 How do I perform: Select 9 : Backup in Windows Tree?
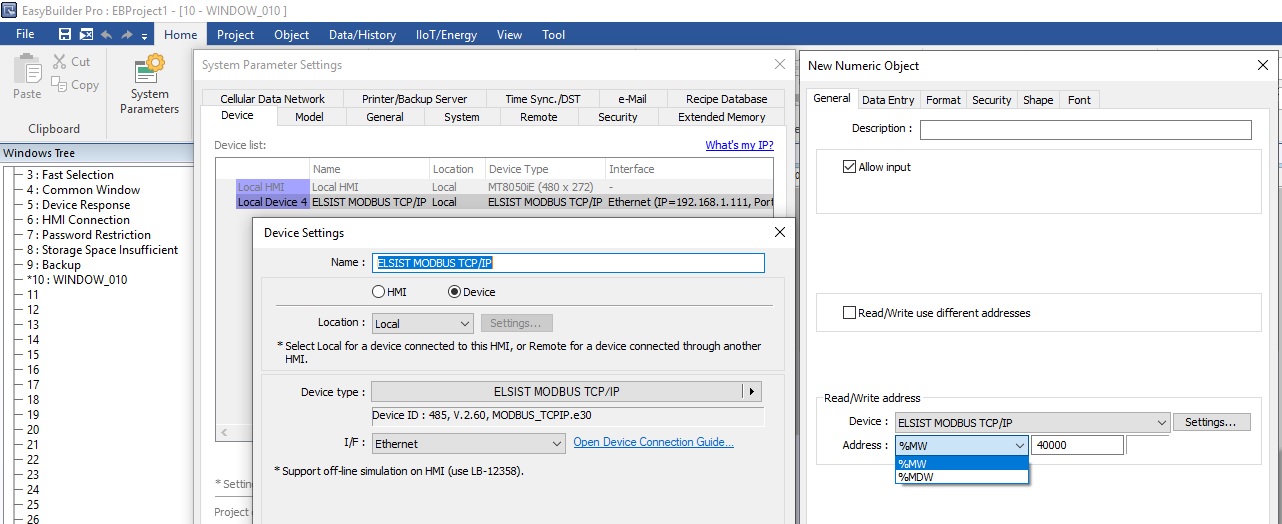[54, 265]
